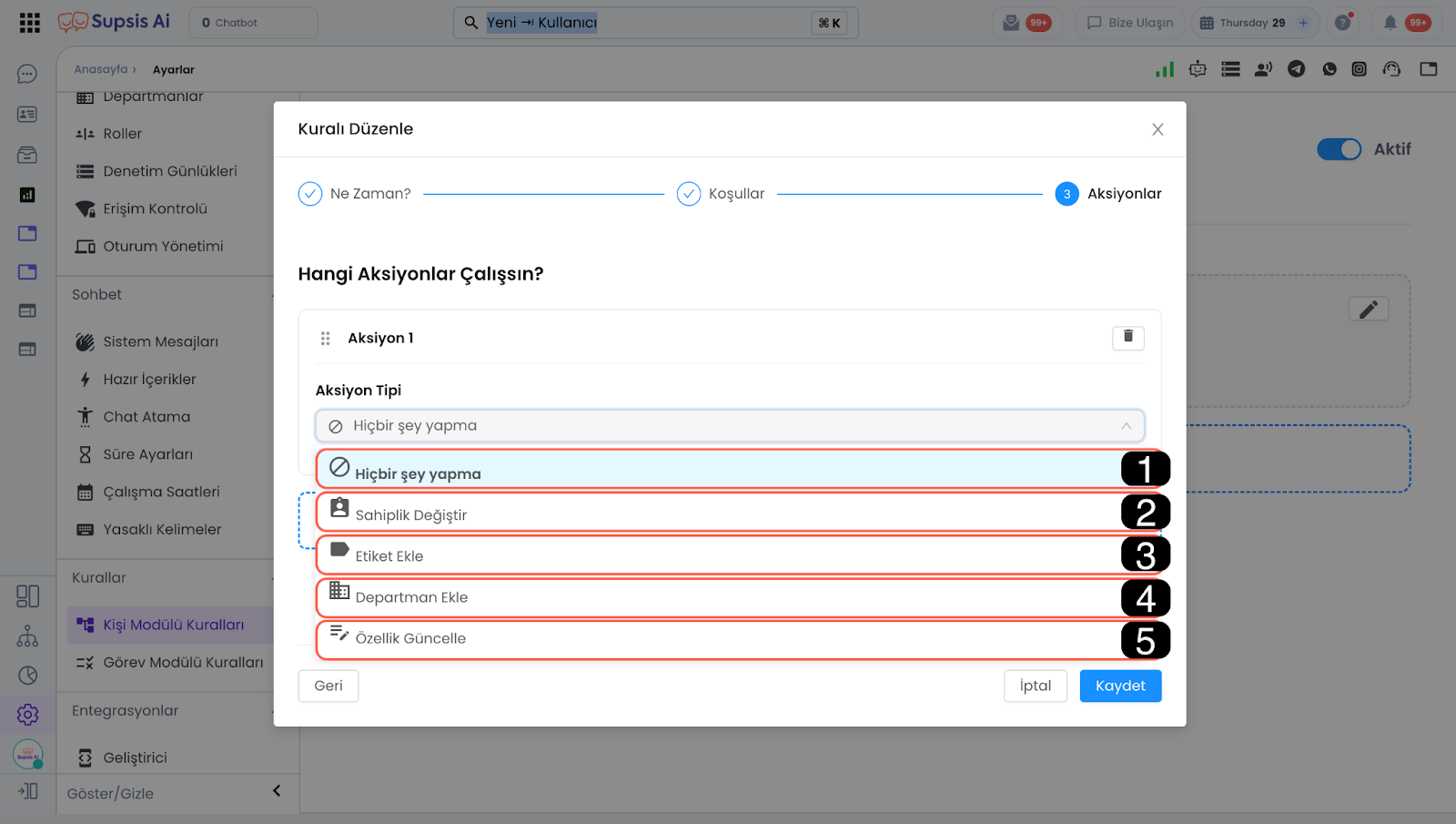Click the Telegram icon in top toolbar
This screenshot has height=824, width=1456.
pos(1296,69)
